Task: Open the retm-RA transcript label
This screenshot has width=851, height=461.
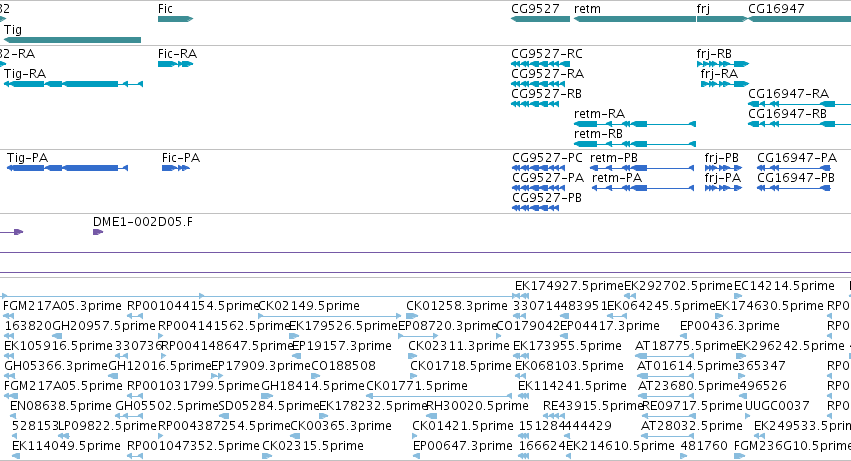Action: tap(600, 114)
